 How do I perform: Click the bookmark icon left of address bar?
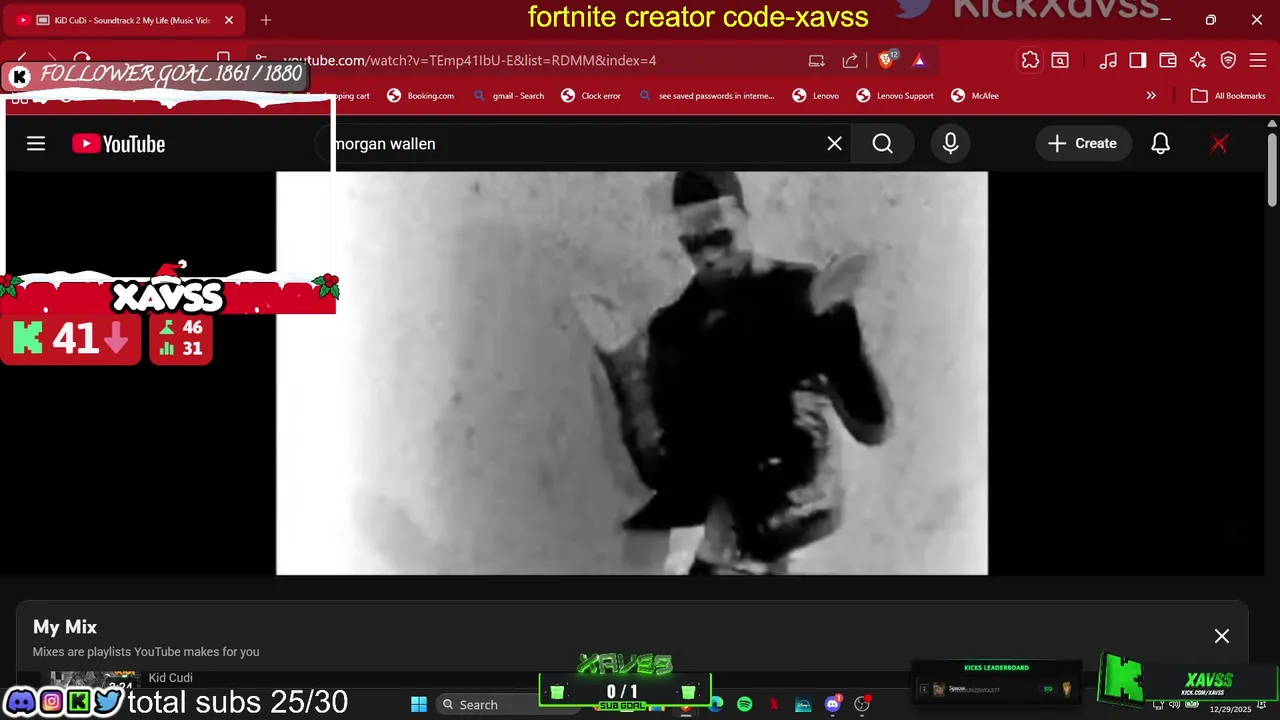point(223,59)
